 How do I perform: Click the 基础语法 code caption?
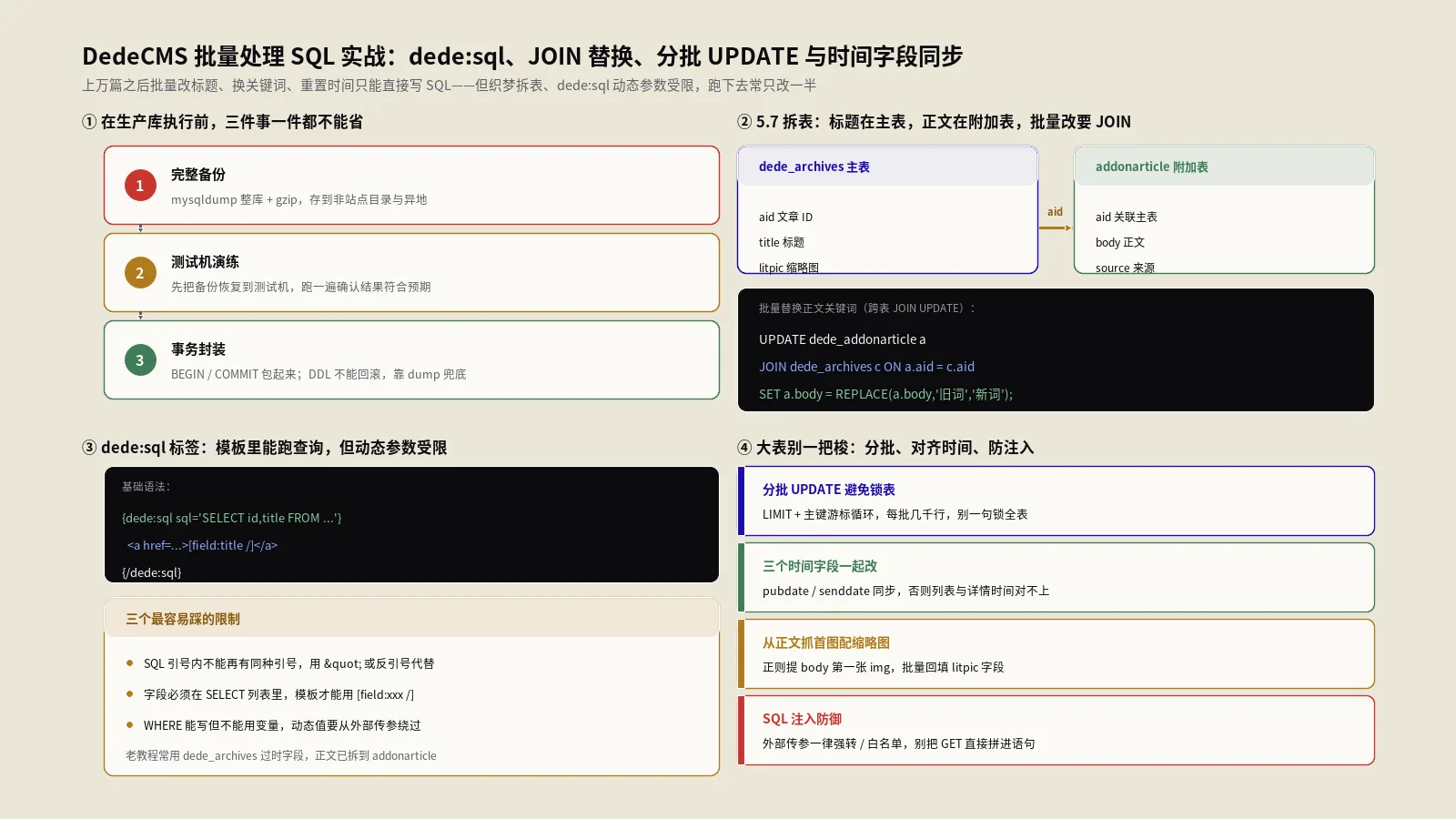146,487
